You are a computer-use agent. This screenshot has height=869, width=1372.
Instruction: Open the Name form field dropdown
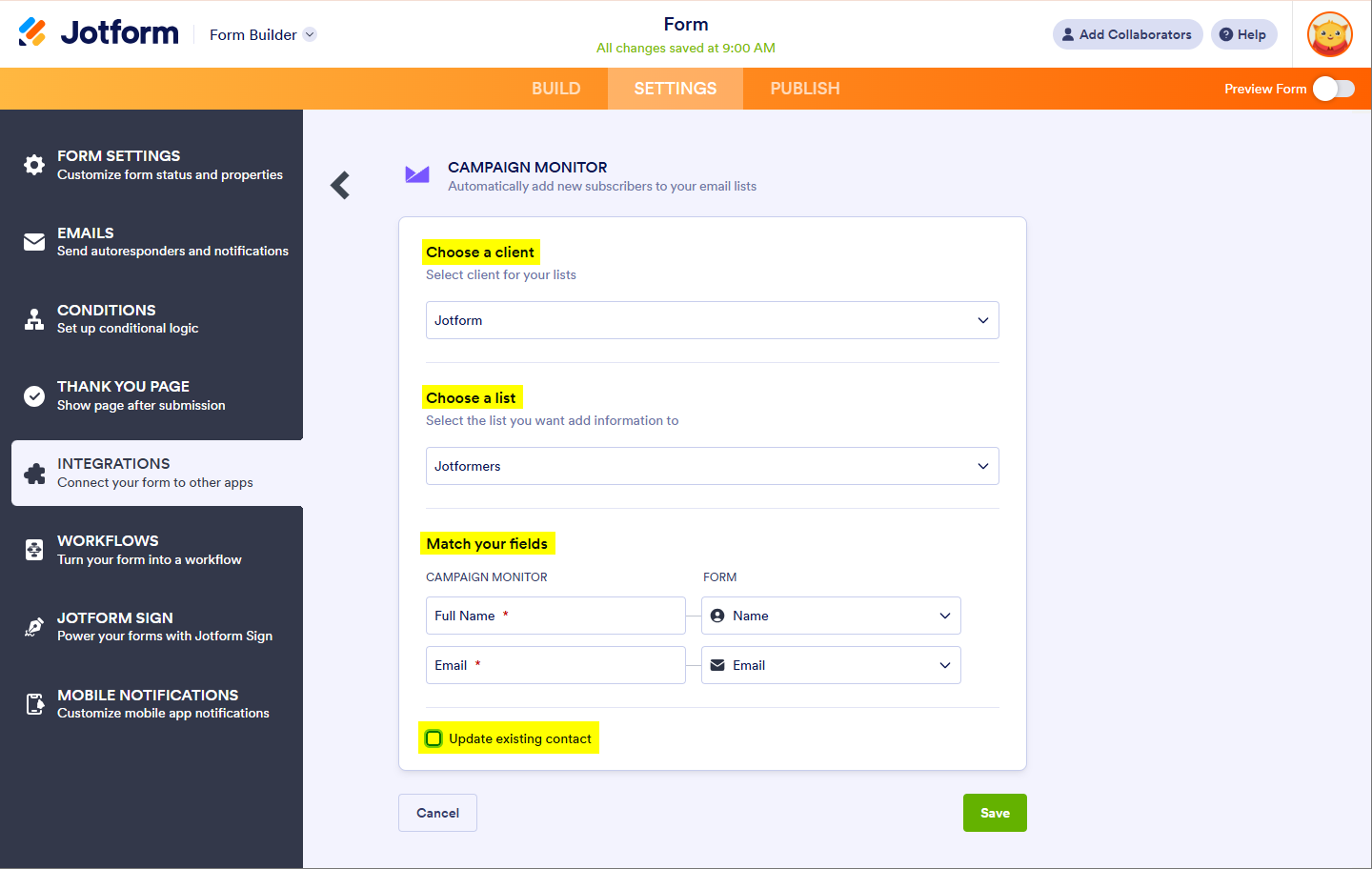(831, 616)
